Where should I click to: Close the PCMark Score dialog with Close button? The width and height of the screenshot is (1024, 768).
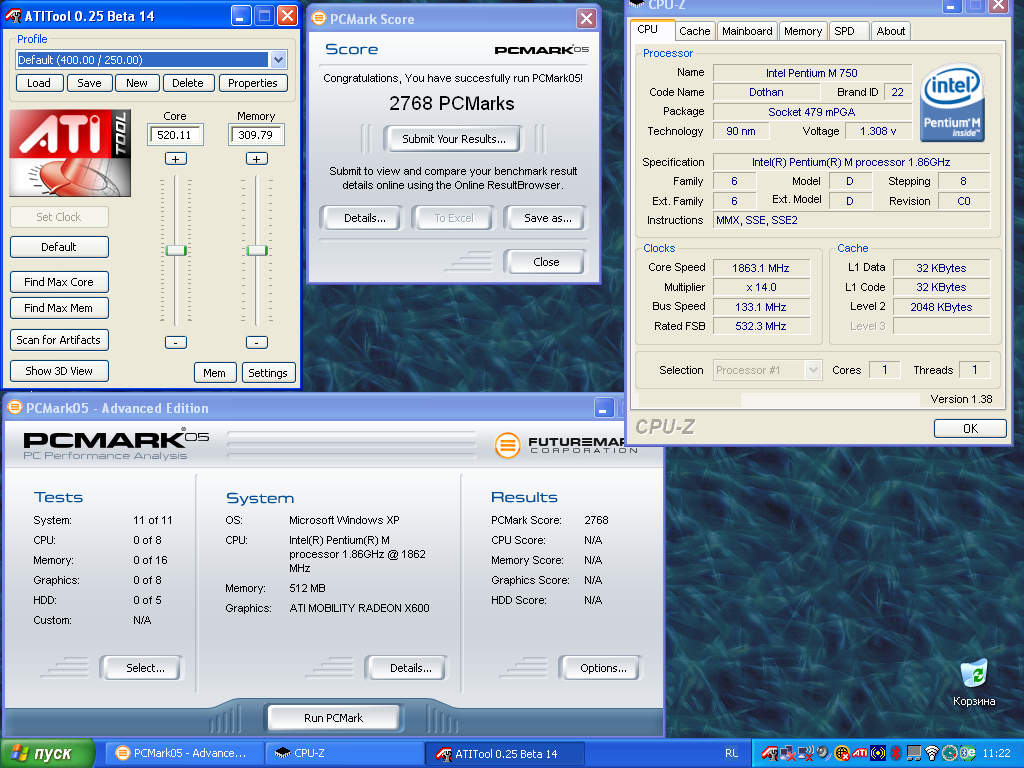click(x=546, y=262)
